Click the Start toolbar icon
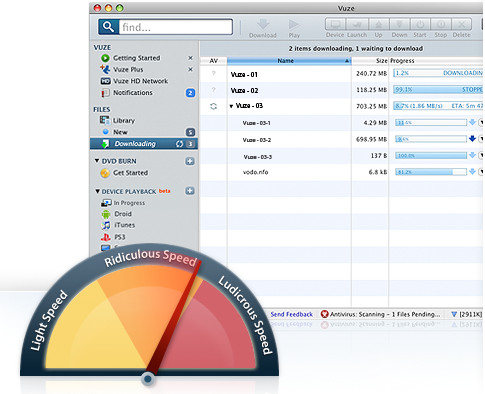The image size is (485, 394). [x=420, y=24]
